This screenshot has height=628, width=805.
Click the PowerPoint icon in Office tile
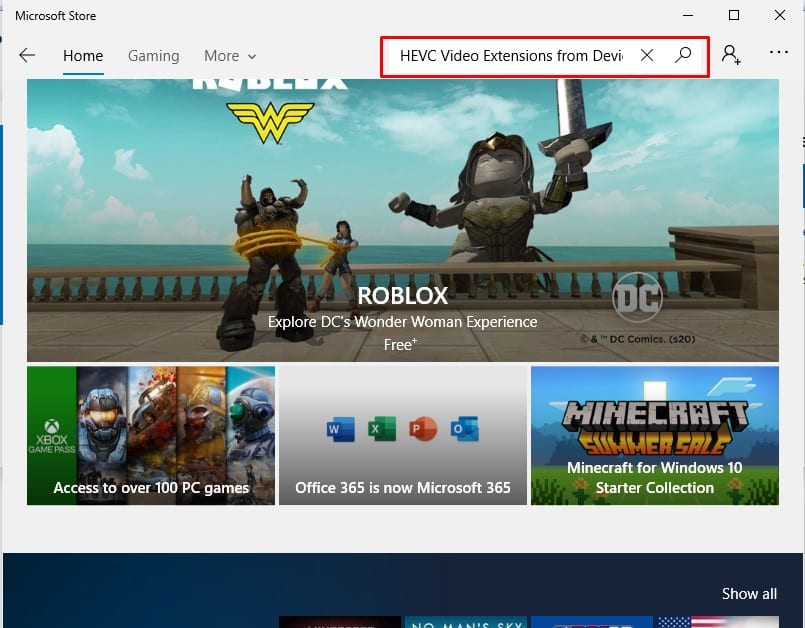(x=423, y=429)
